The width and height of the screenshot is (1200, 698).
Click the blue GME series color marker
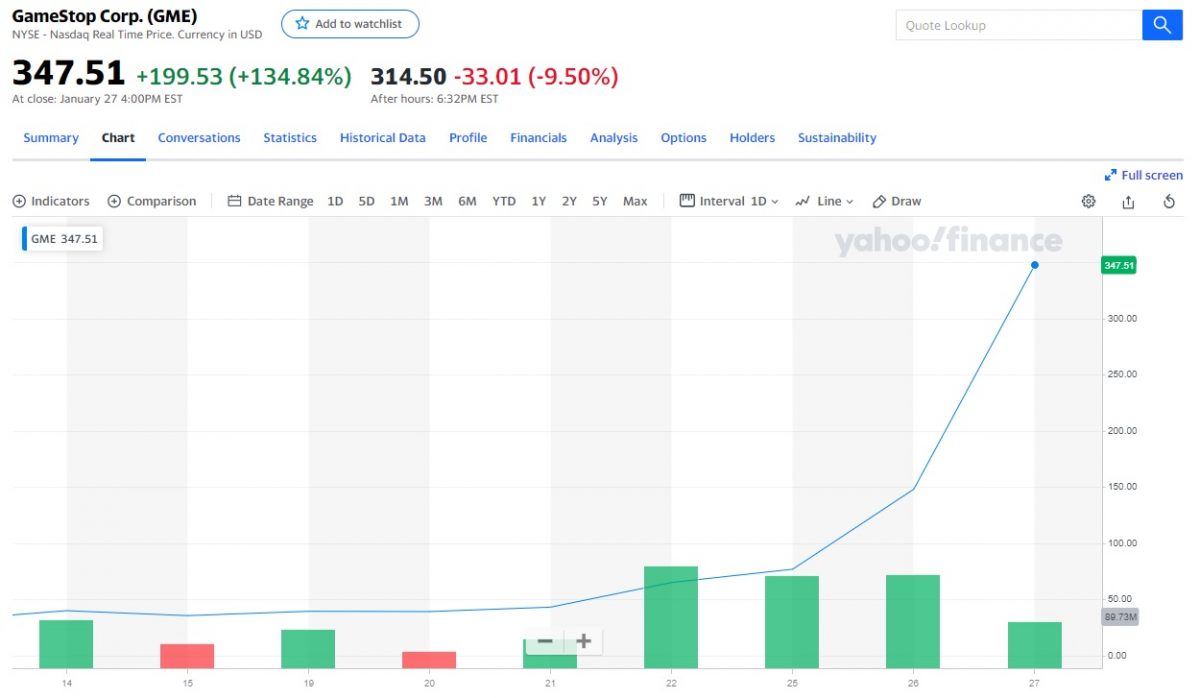(25, 239)
